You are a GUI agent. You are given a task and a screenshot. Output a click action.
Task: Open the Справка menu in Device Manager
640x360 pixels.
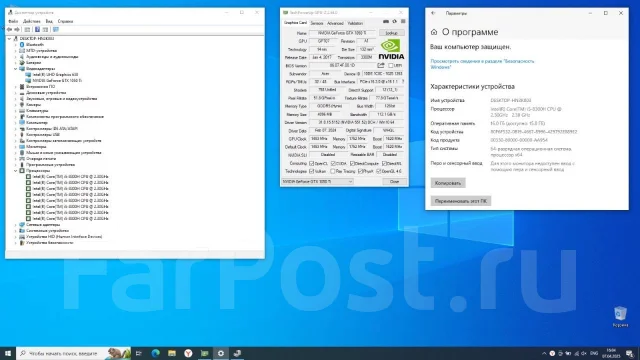point(65,21)
